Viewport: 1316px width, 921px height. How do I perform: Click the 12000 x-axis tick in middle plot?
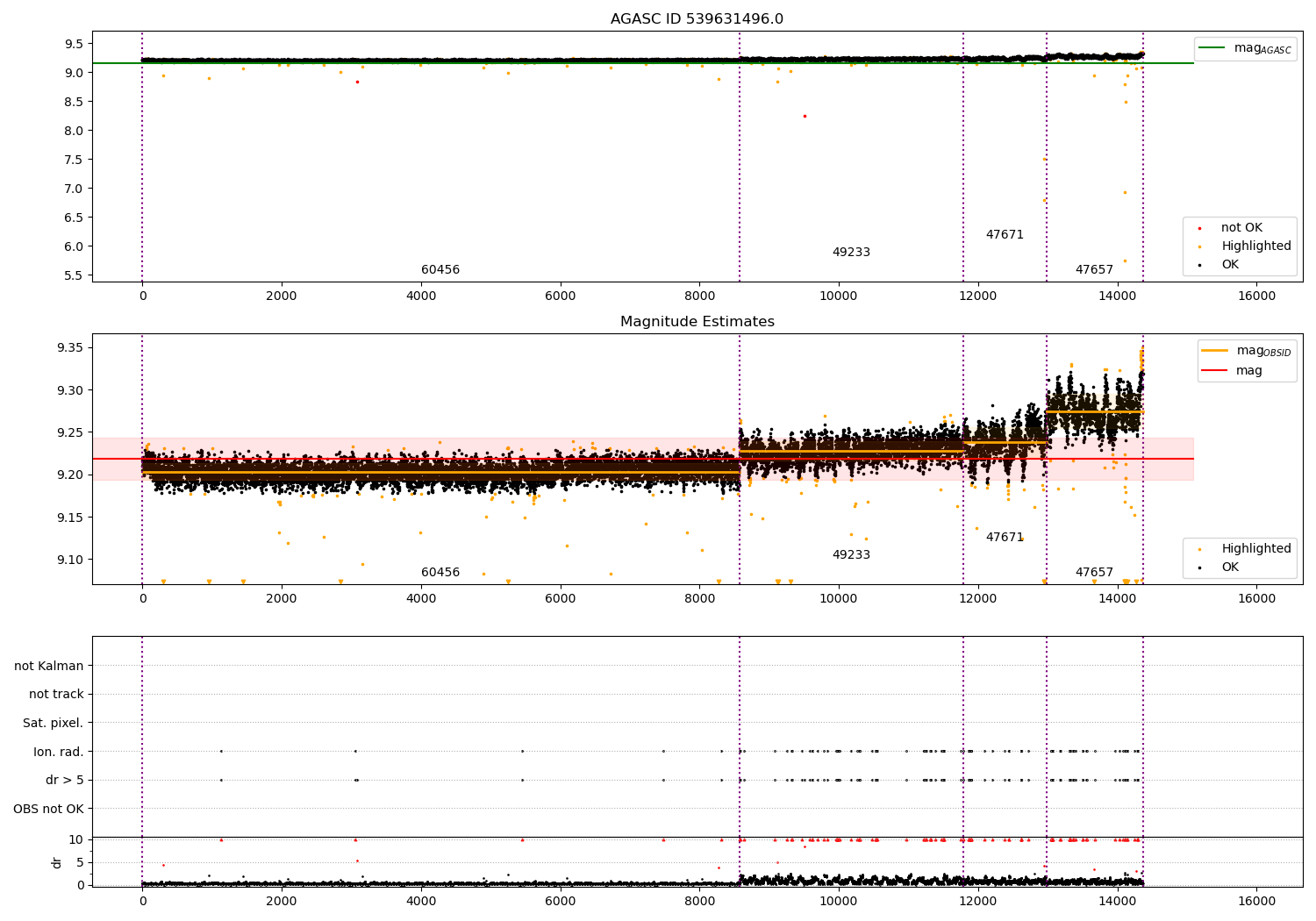977,599
